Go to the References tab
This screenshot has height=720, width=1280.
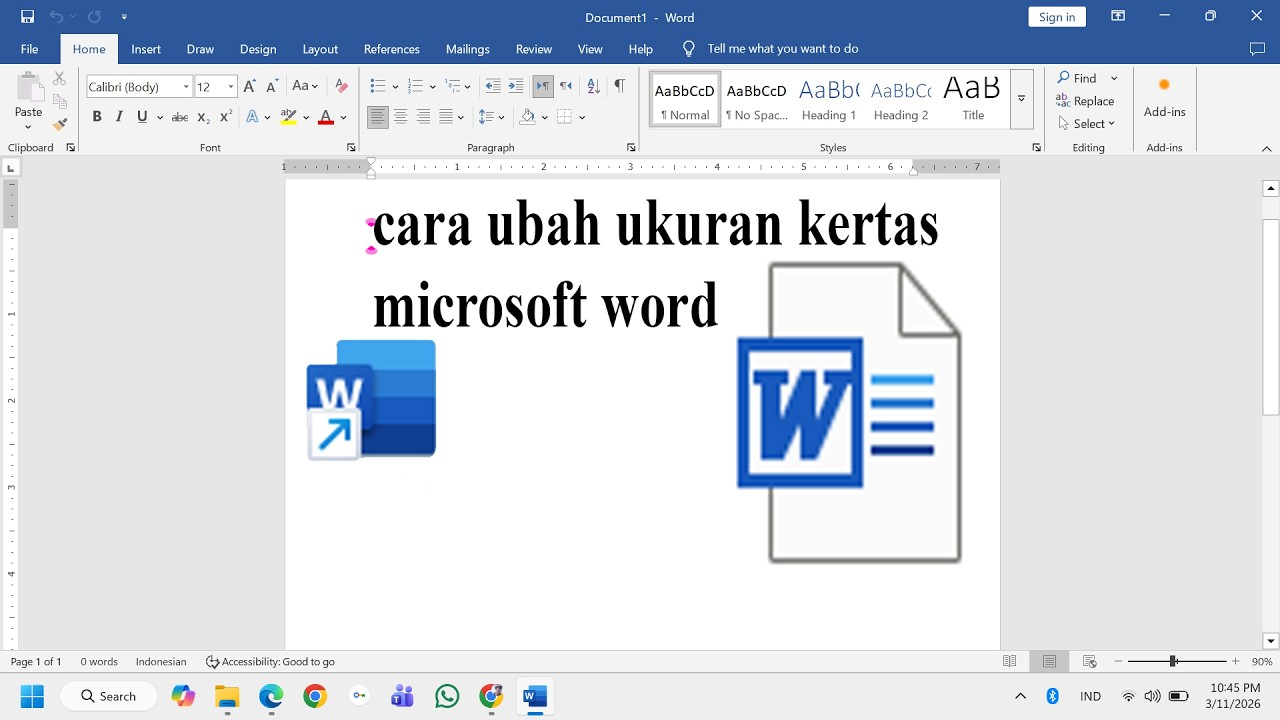click(x=392, y=49)
